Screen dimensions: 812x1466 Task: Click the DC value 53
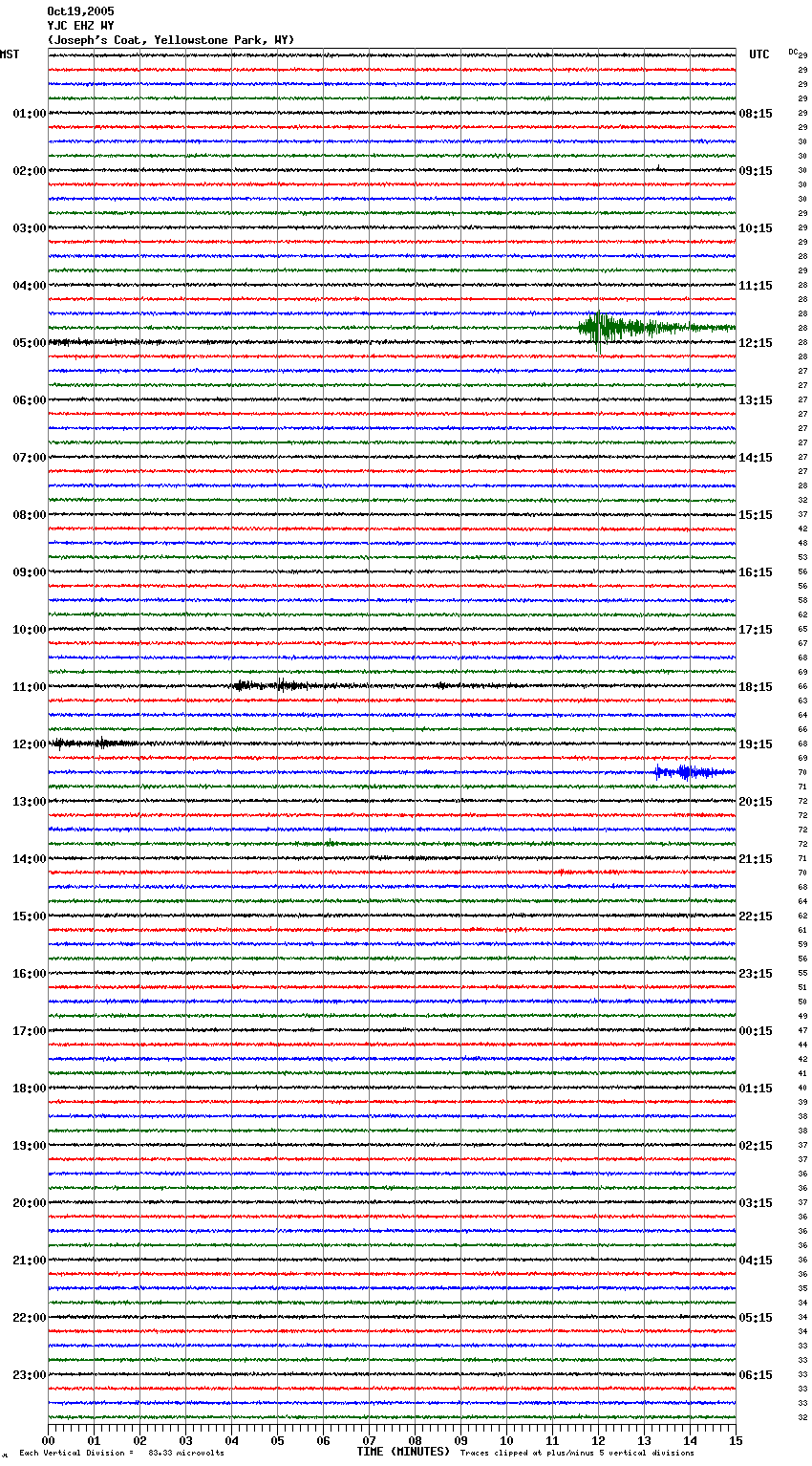coord(802,557)
